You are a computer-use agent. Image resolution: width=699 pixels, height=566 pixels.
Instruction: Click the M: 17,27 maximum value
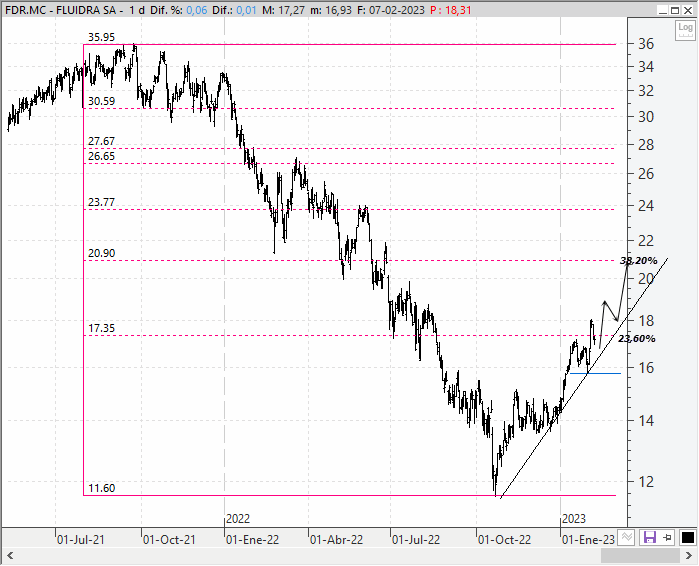pos(284,10)
